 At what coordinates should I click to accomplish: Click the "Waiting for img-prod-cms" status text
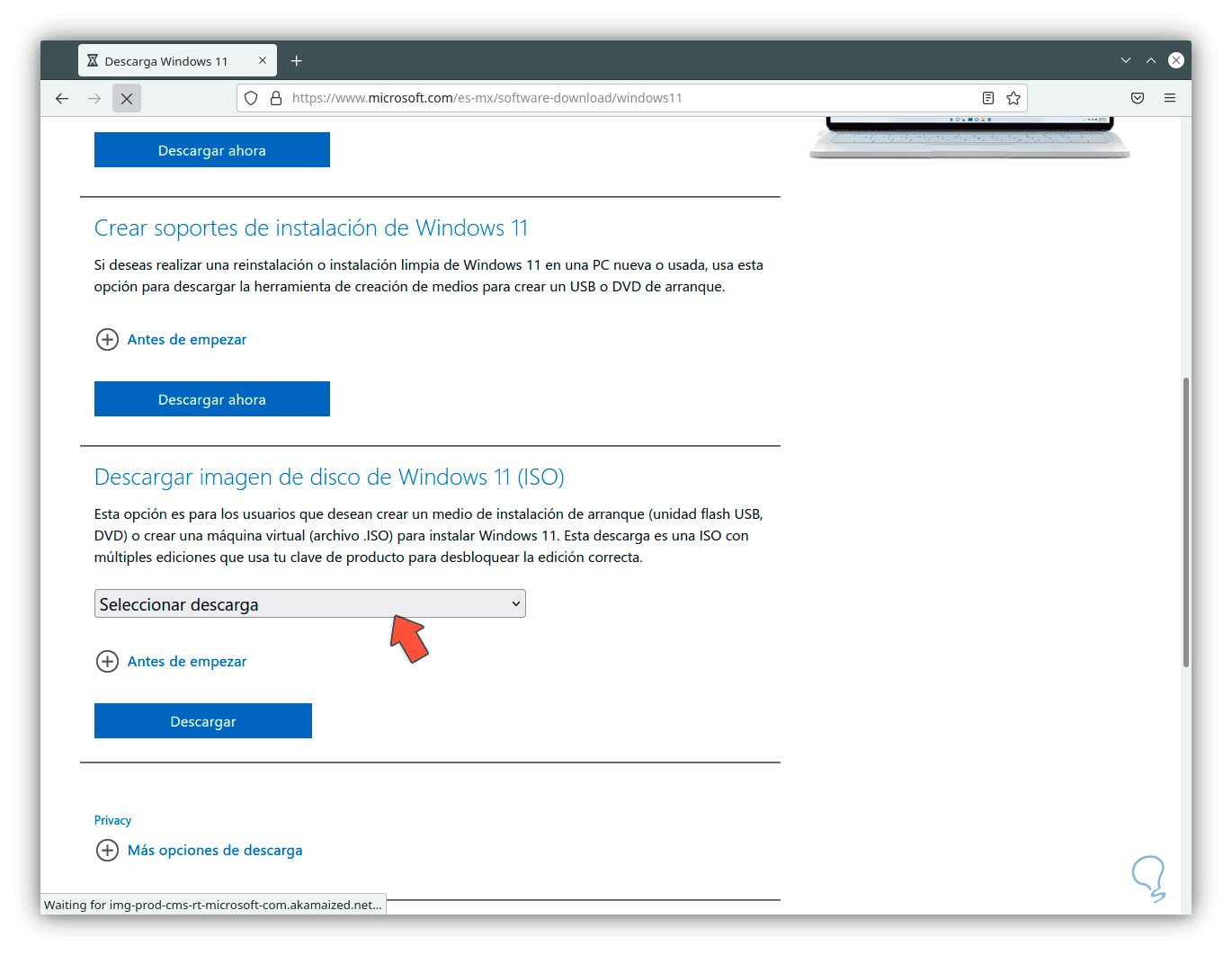pyautogui.click(x=213, y=905)
